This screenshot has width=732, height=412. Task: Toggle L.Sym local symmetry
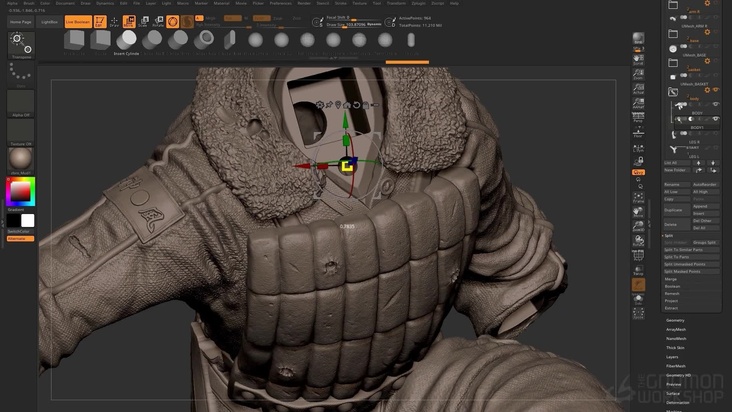638,148
